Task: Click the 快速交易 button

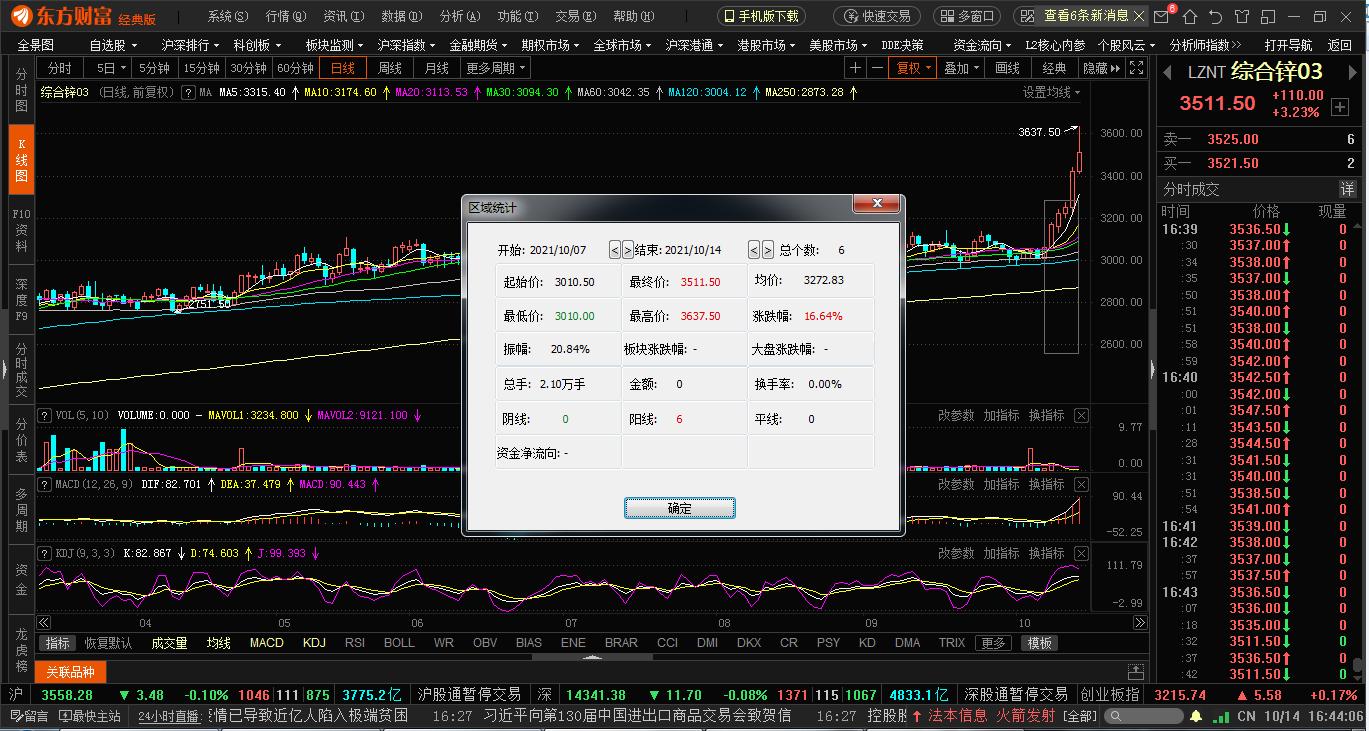Action: 877,16
